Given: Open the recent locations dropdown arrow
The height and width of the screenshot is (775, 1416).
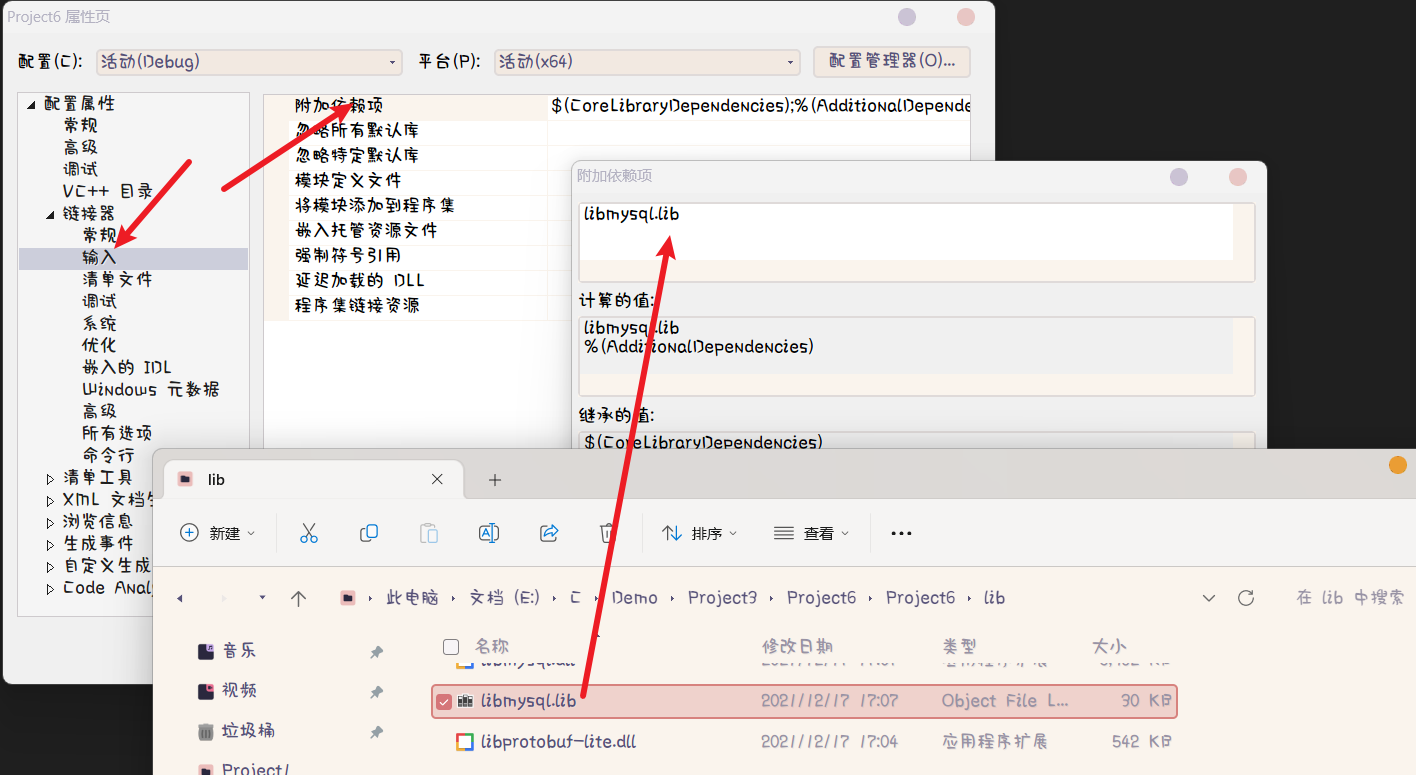Looking at the screenshot, I should [x=262, y=598].
